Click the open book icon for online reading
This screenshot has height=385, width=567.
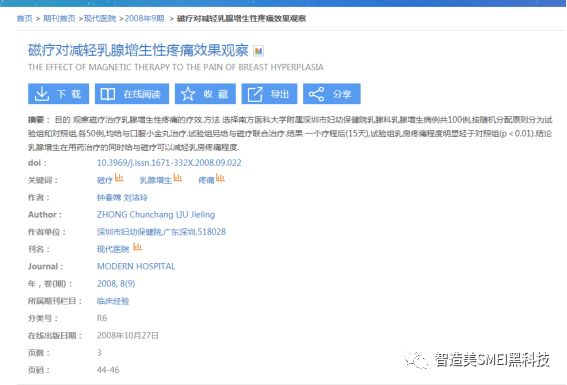tap(107, 94)
